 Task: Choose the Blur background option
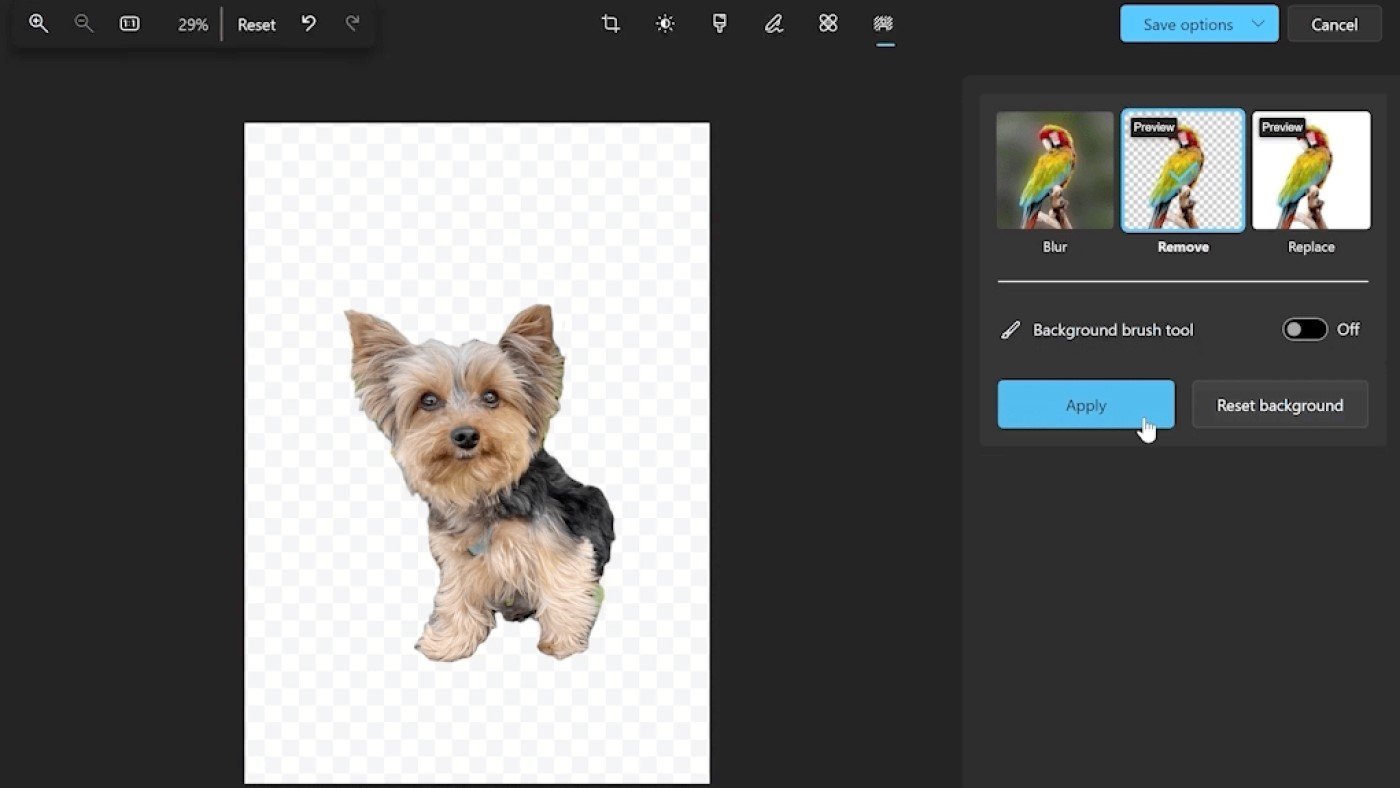(x=1055, y=171)
